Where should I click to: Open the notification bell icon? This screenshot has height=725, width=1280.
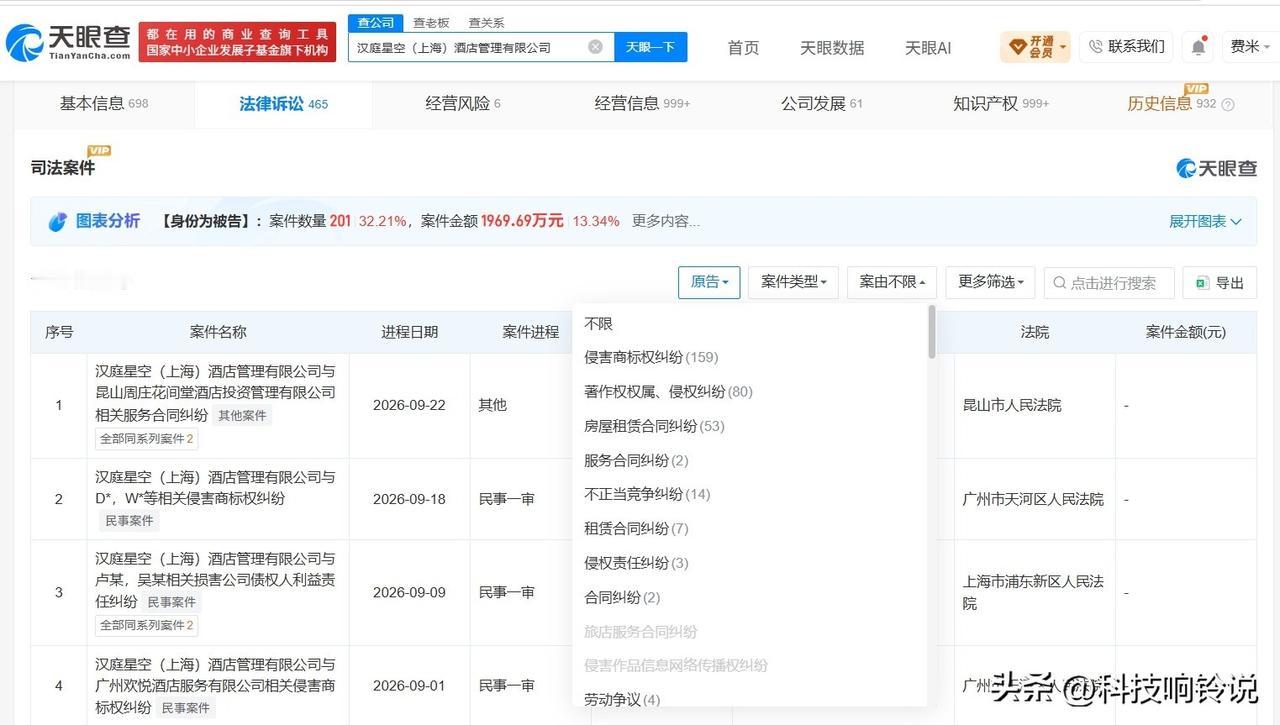(1197, 47)
